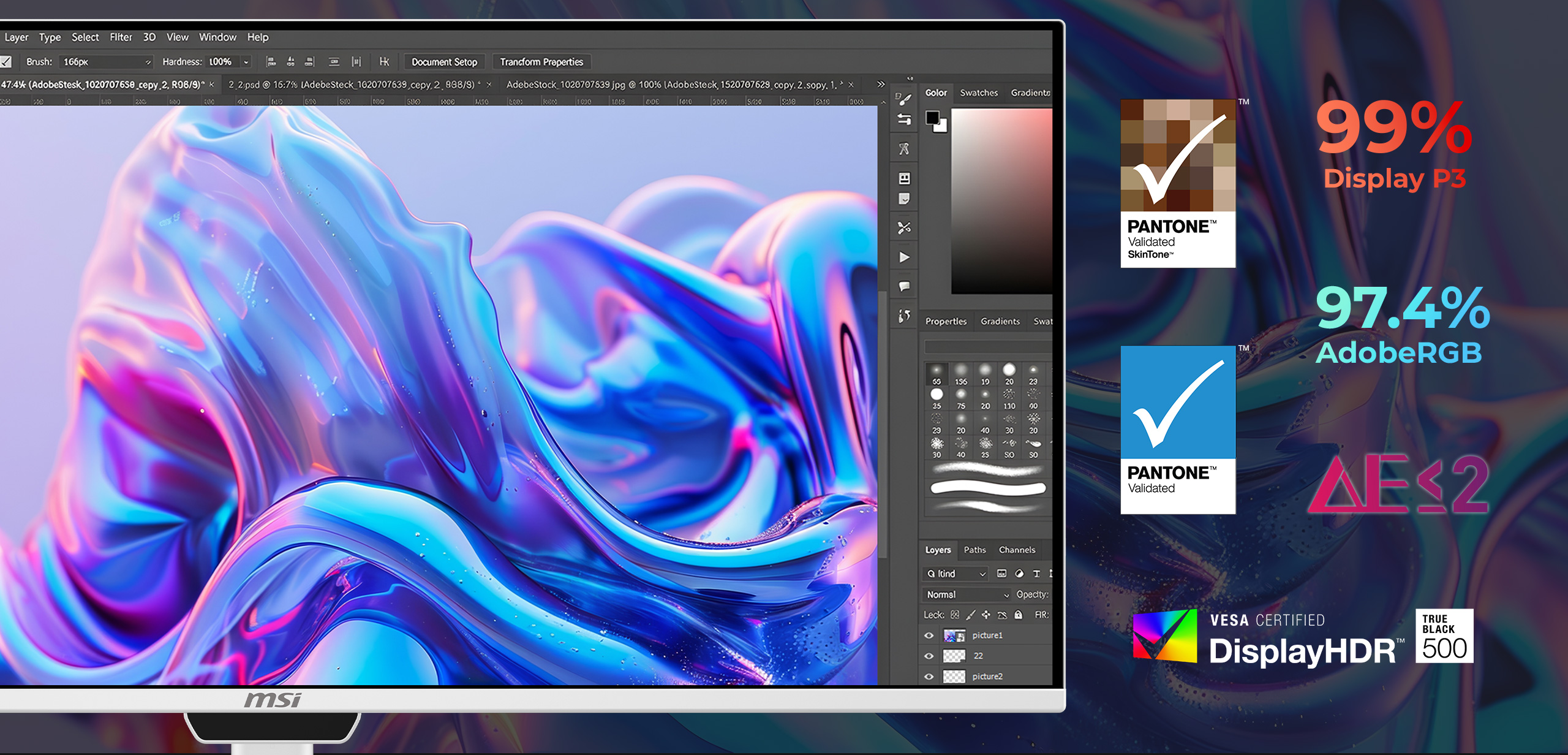Open the Layer menu

(x=17, y=37)
